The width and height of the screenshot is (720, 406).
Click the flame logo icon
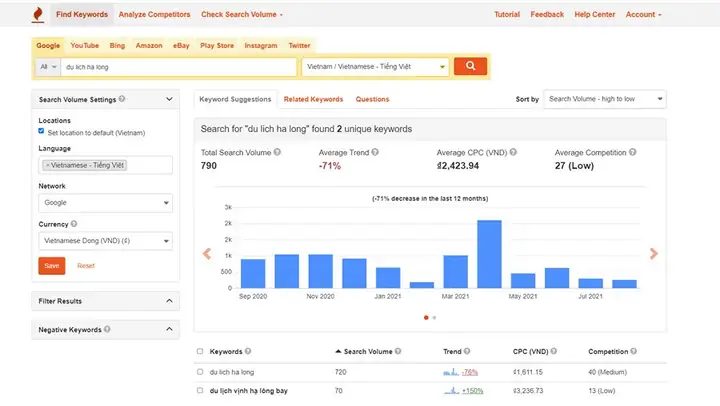[38, 15]
